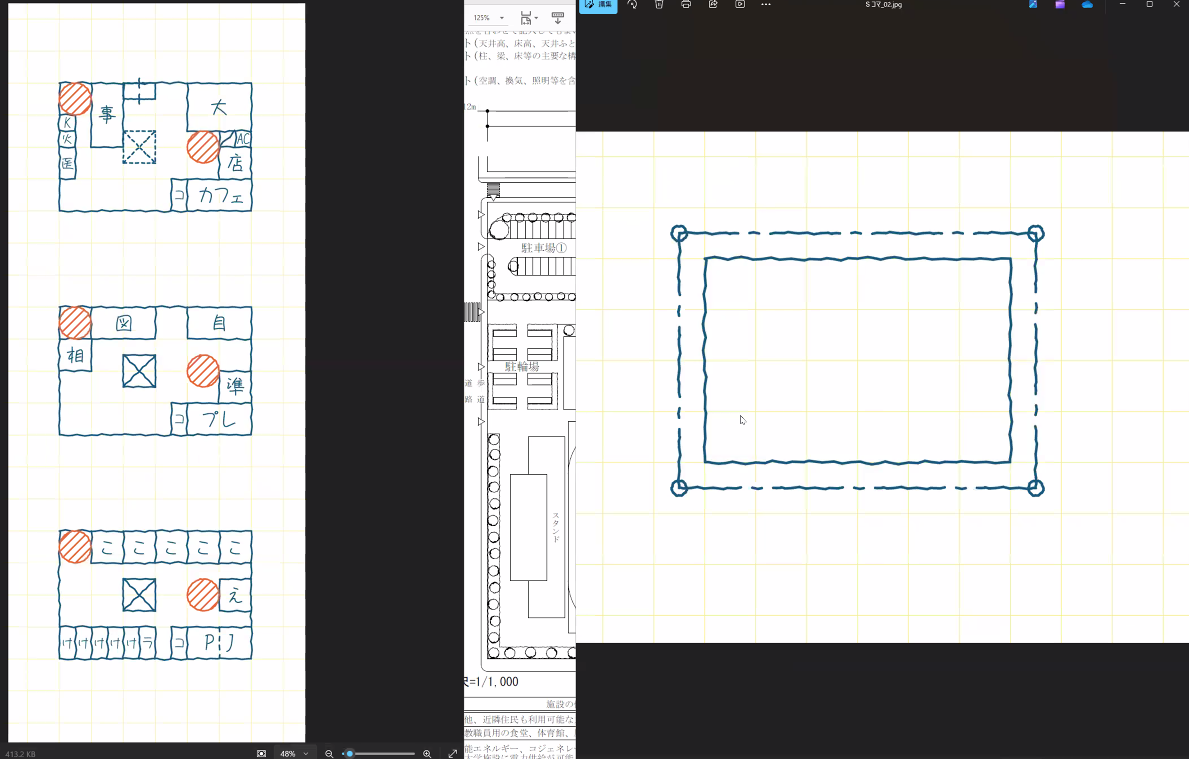Click the AC label in top floor plan
Image resolution: width=1189 pixels, height=759 pixels.
[x=243, y=140]
